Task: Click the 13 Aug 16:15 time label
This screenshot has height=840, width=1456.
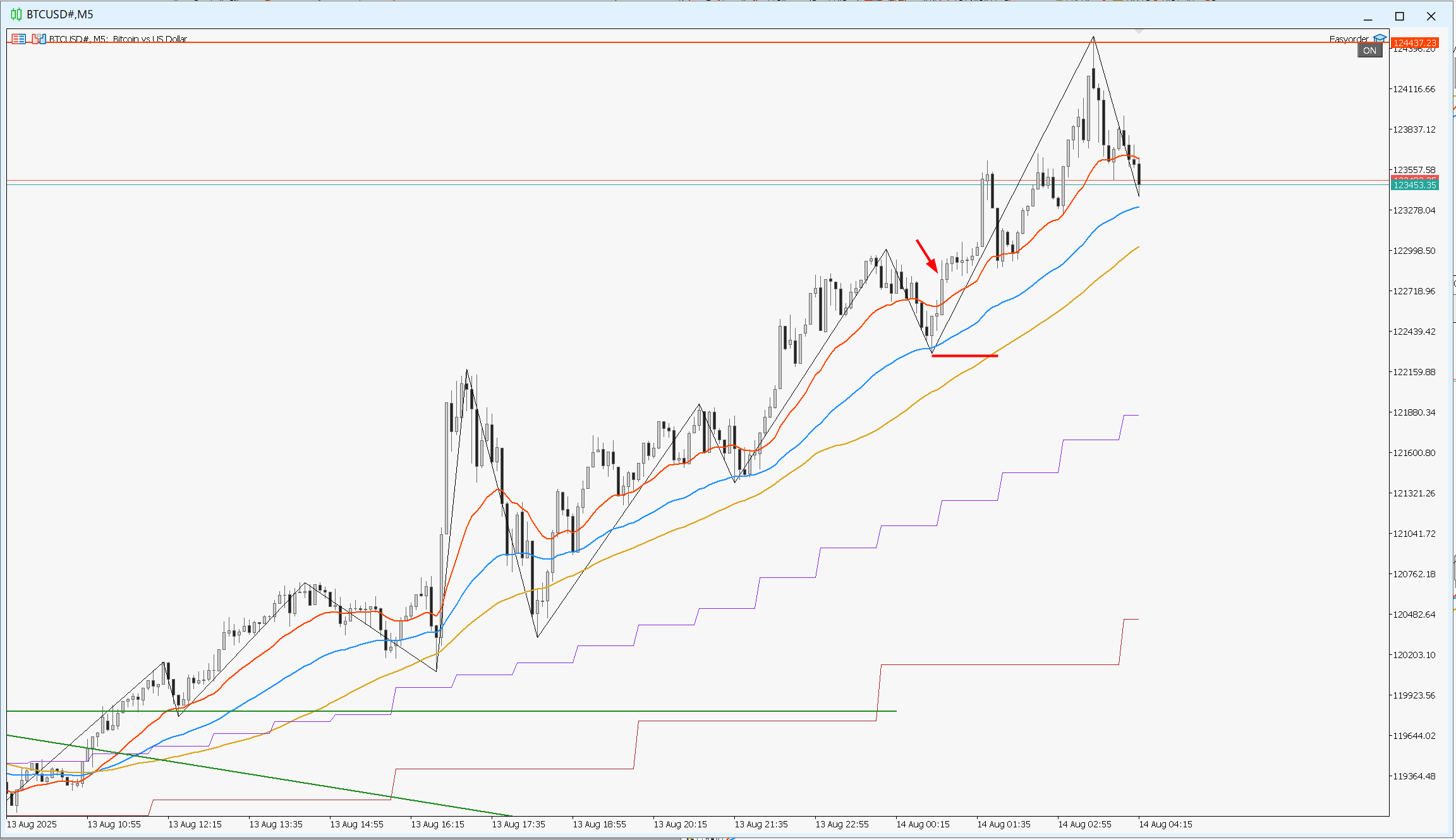Action: pos(437,824)
